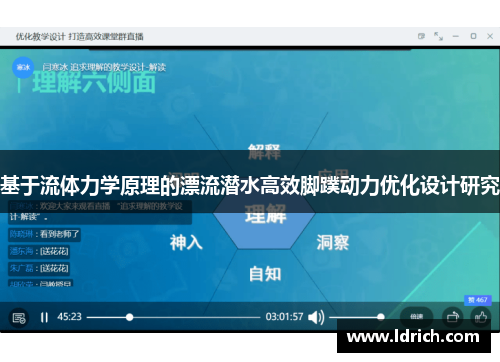Click the 自知 label on slide
This screenshot has height=362, width=500.
pyautogui.click(x=265, y=274)
